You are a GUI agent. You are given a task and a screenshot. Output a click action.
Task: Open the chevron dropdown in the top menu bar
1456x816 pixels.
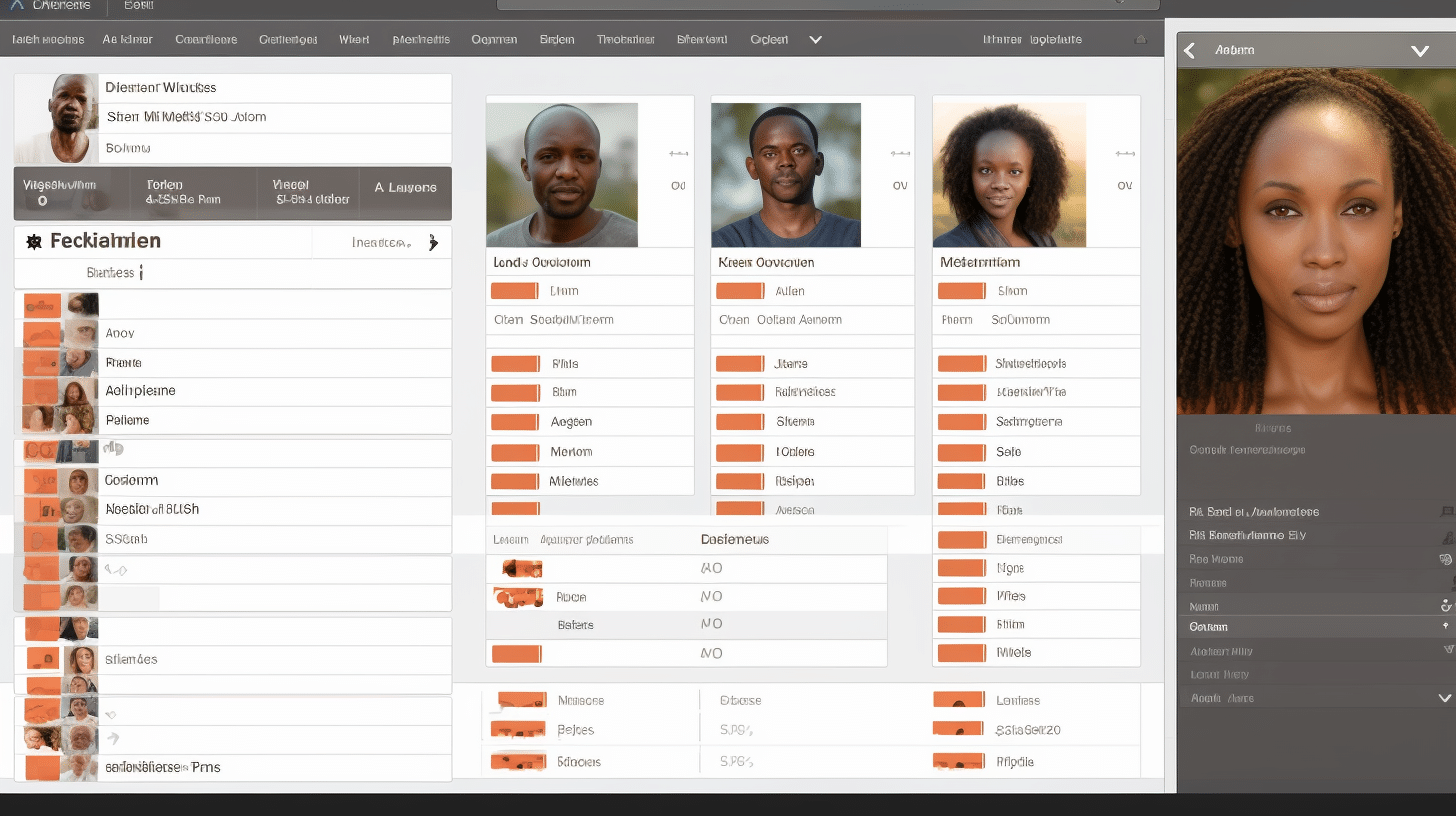[x=815, y=40]
